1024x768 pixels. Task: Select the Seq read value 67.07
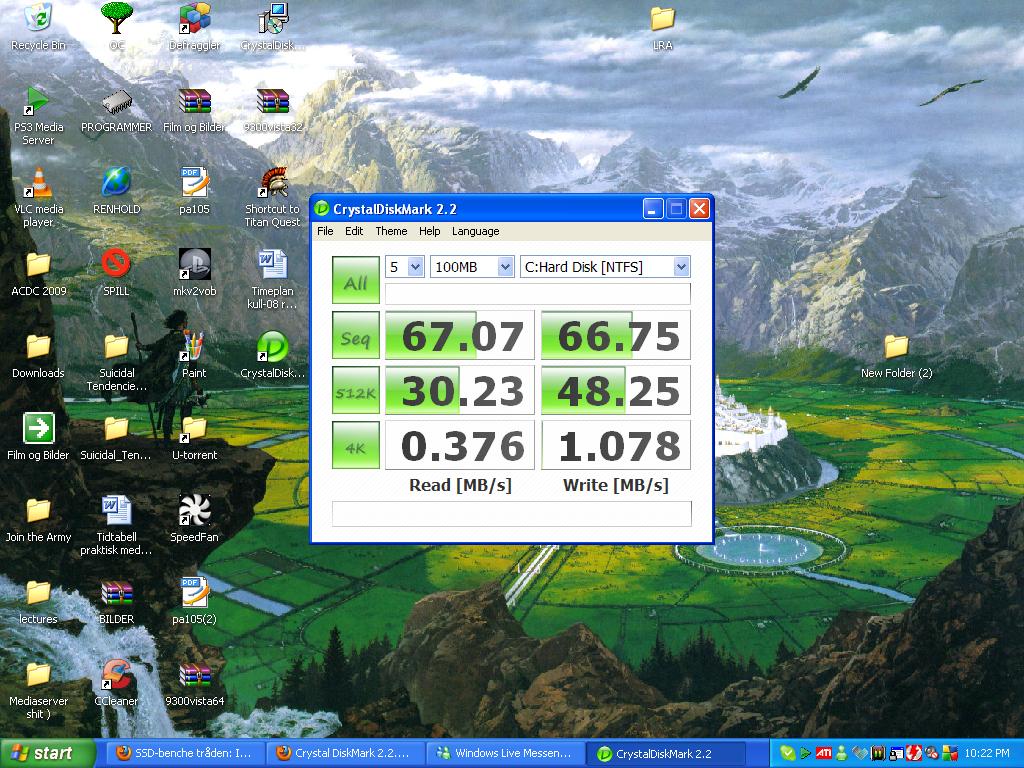[x=460, y=336]
